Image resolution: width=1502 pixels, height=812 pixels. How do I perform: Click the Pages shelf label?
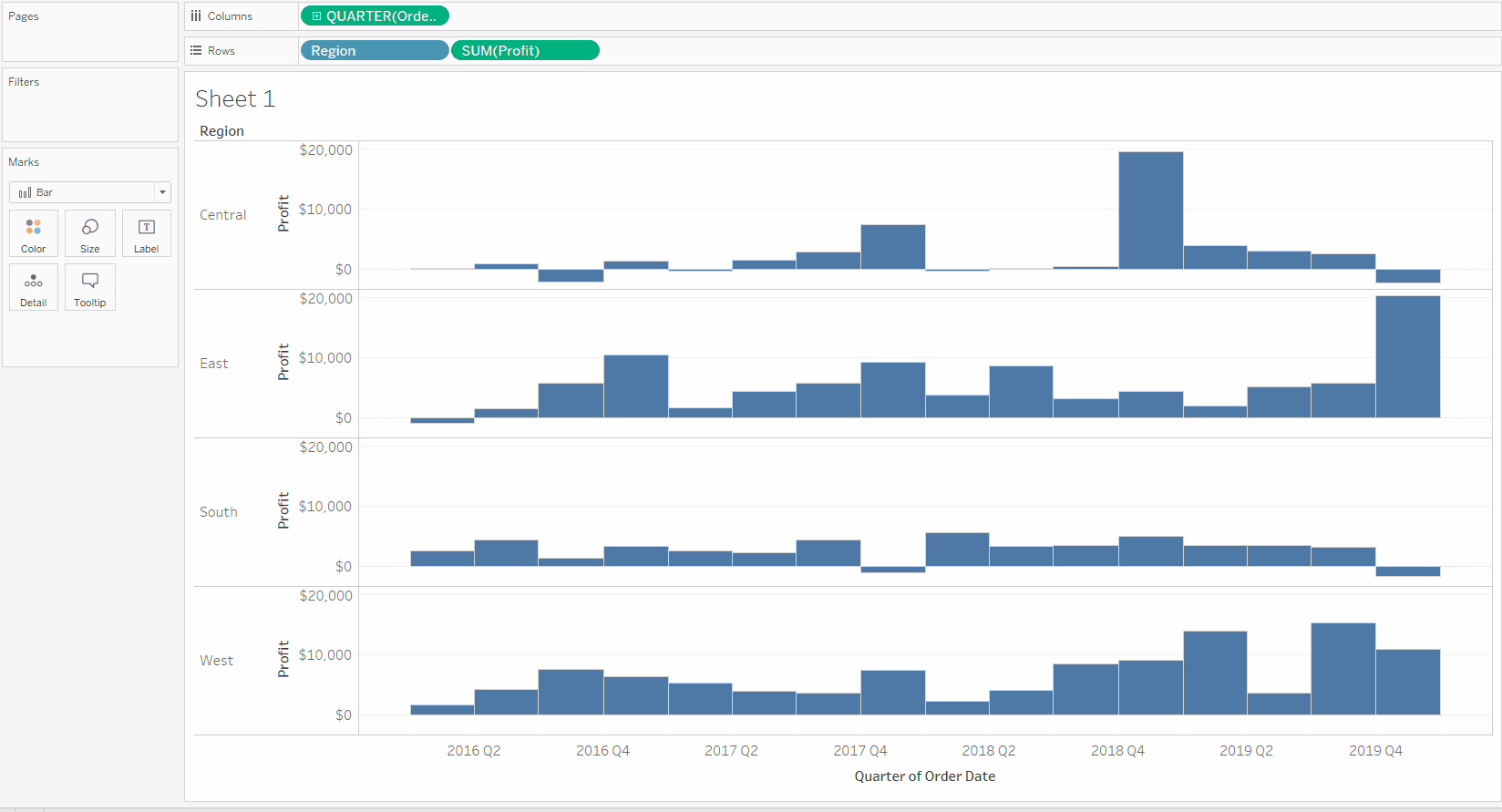point(24,16)
